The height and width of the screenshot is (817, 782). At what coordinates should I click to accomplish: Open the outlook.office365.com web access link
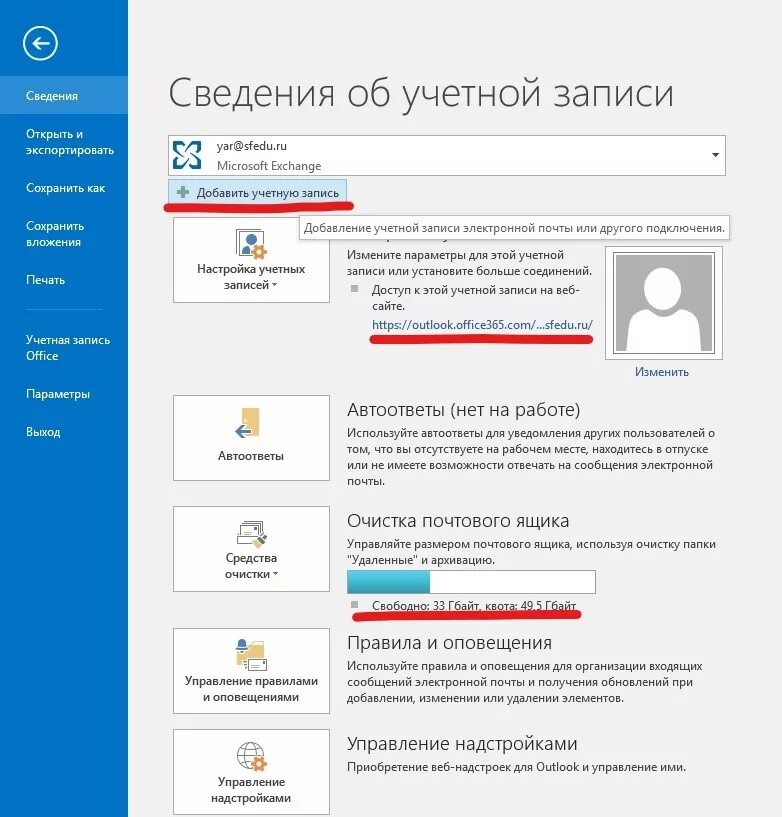482,325
